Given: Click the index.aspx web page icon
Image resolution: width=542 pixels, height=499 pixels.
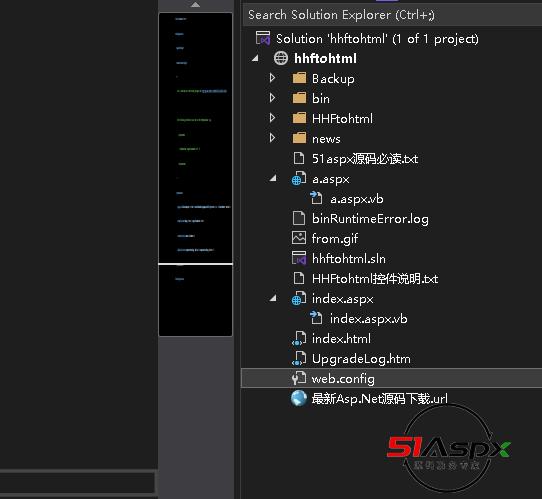Looking at the screenshot, I should coord(299,299).
